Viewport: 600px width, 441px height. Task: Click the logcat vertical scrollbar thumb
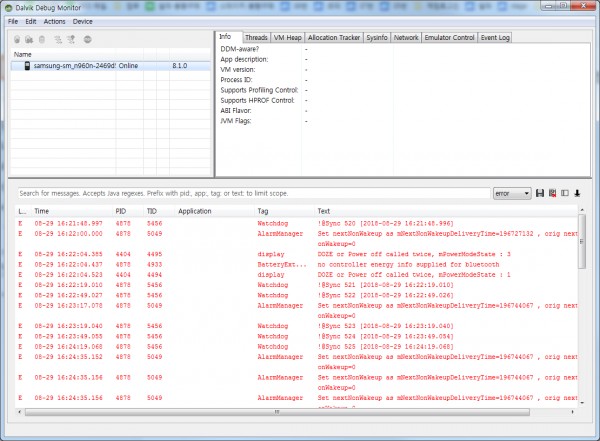click(582, 241)
